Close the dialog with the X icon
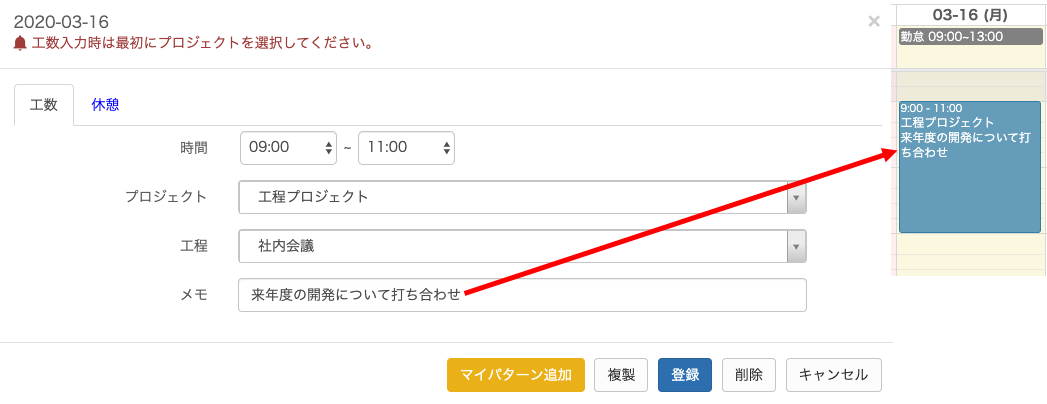Viewport: 1047px width, 404px height. tap(873, 21)
